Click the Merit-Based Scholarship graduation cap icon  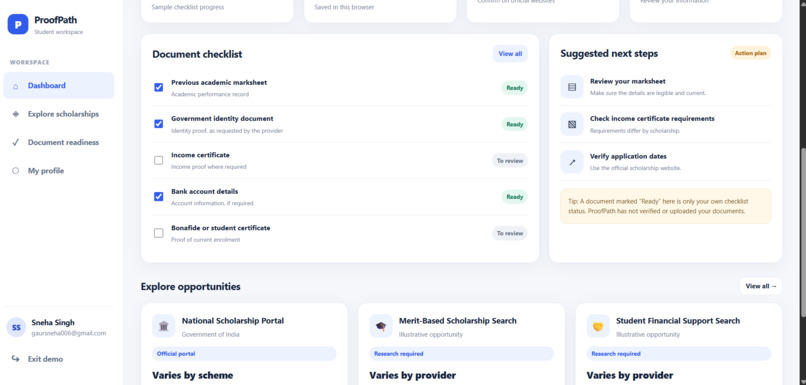point(381,326)
